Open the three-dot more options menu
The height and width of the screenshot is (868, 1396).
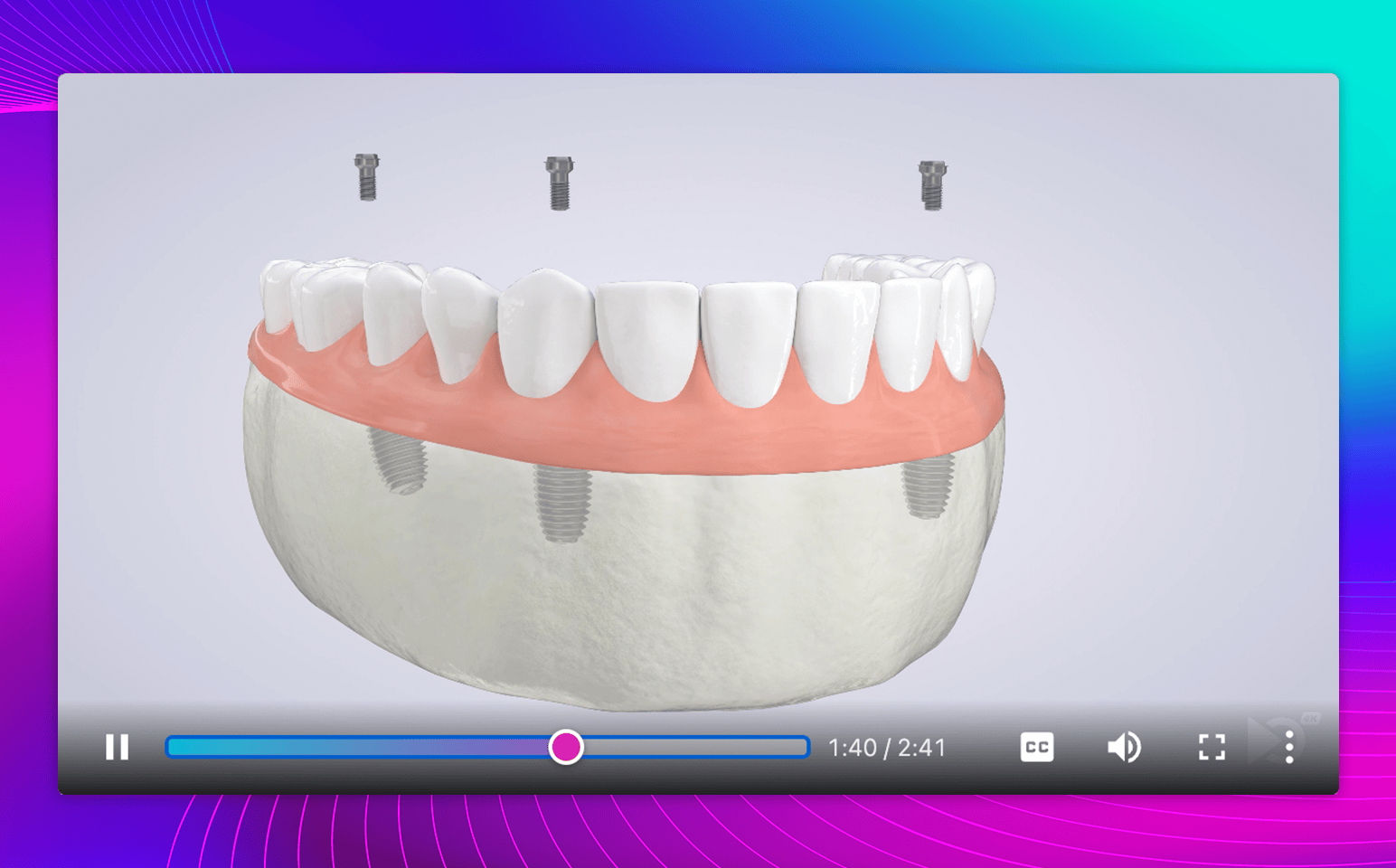[x=1289, y=747]
